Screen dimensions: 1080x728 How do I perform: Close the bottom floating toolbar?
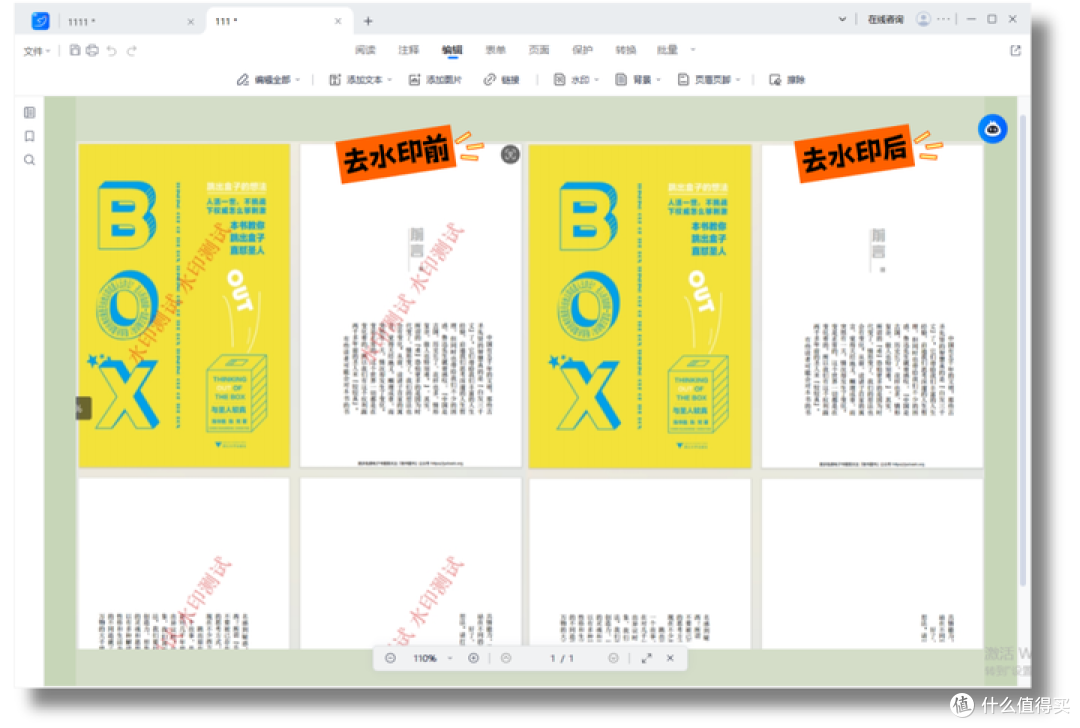pos(670,658)
